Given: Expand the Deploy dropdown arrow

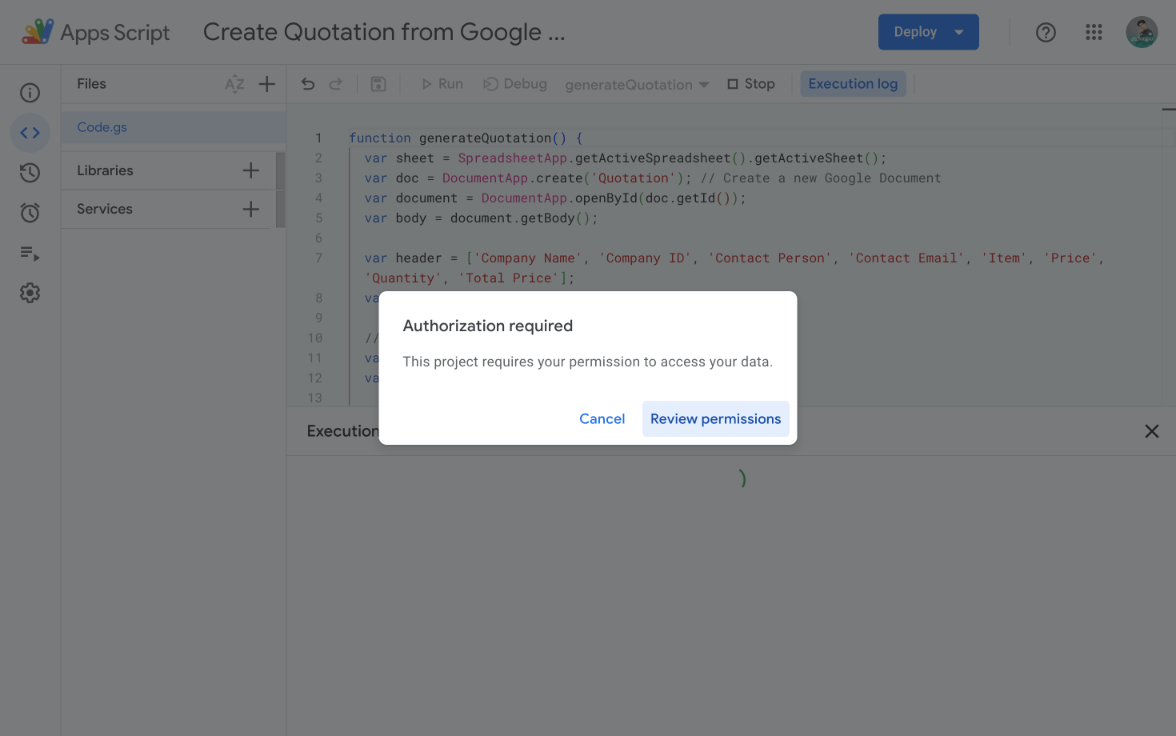Looking at the screenshot, I should tap(961, 31).
